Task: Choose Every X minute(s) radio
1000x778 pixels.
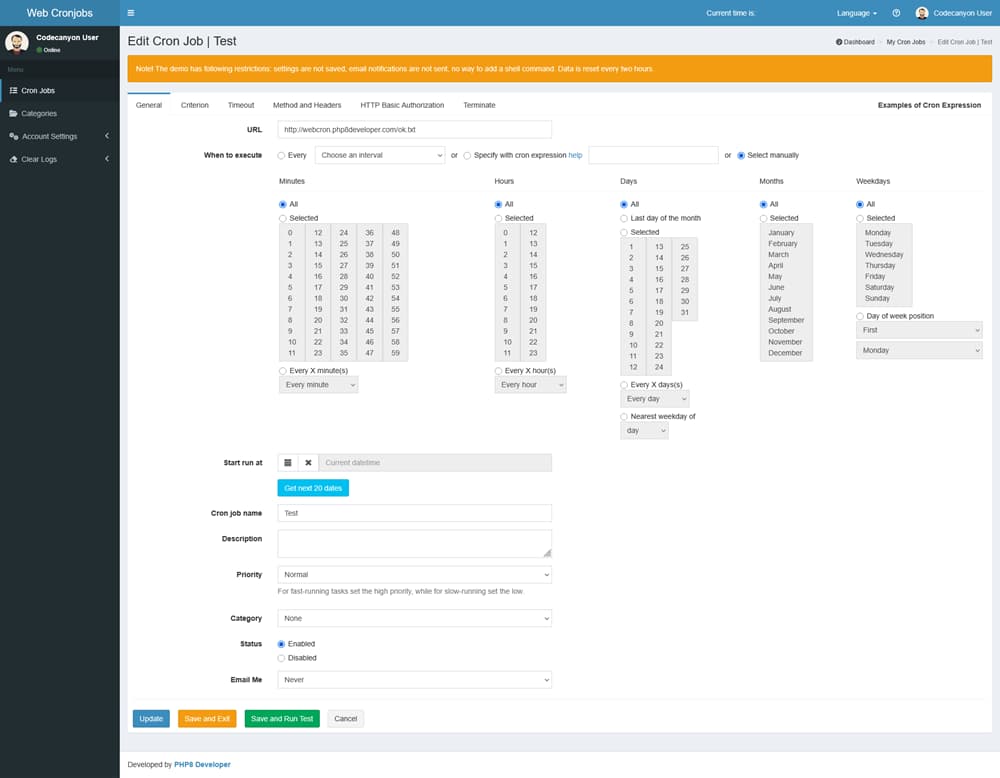Action: (283, 371)
